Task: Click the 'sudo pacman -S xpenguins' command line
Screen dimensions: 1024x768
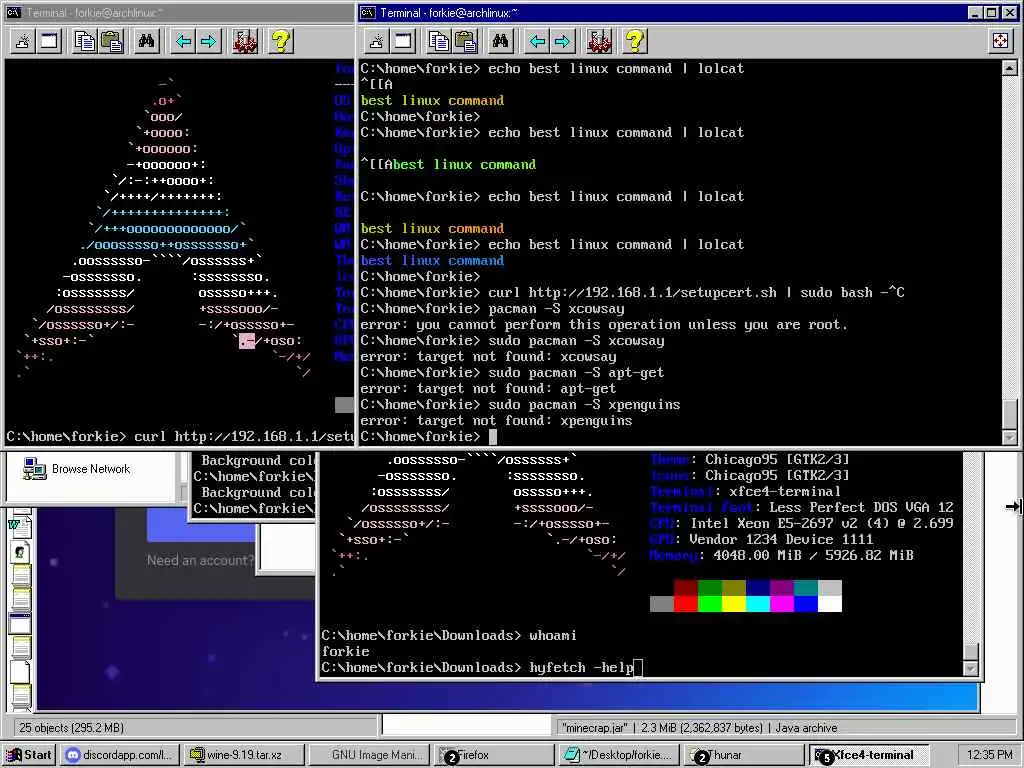Action: point(520,405)
